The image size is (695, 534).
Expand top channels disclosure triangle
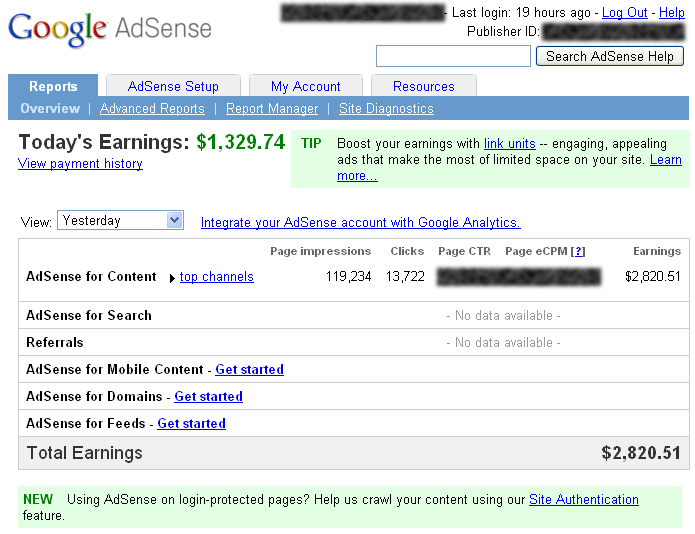(172, 278)
